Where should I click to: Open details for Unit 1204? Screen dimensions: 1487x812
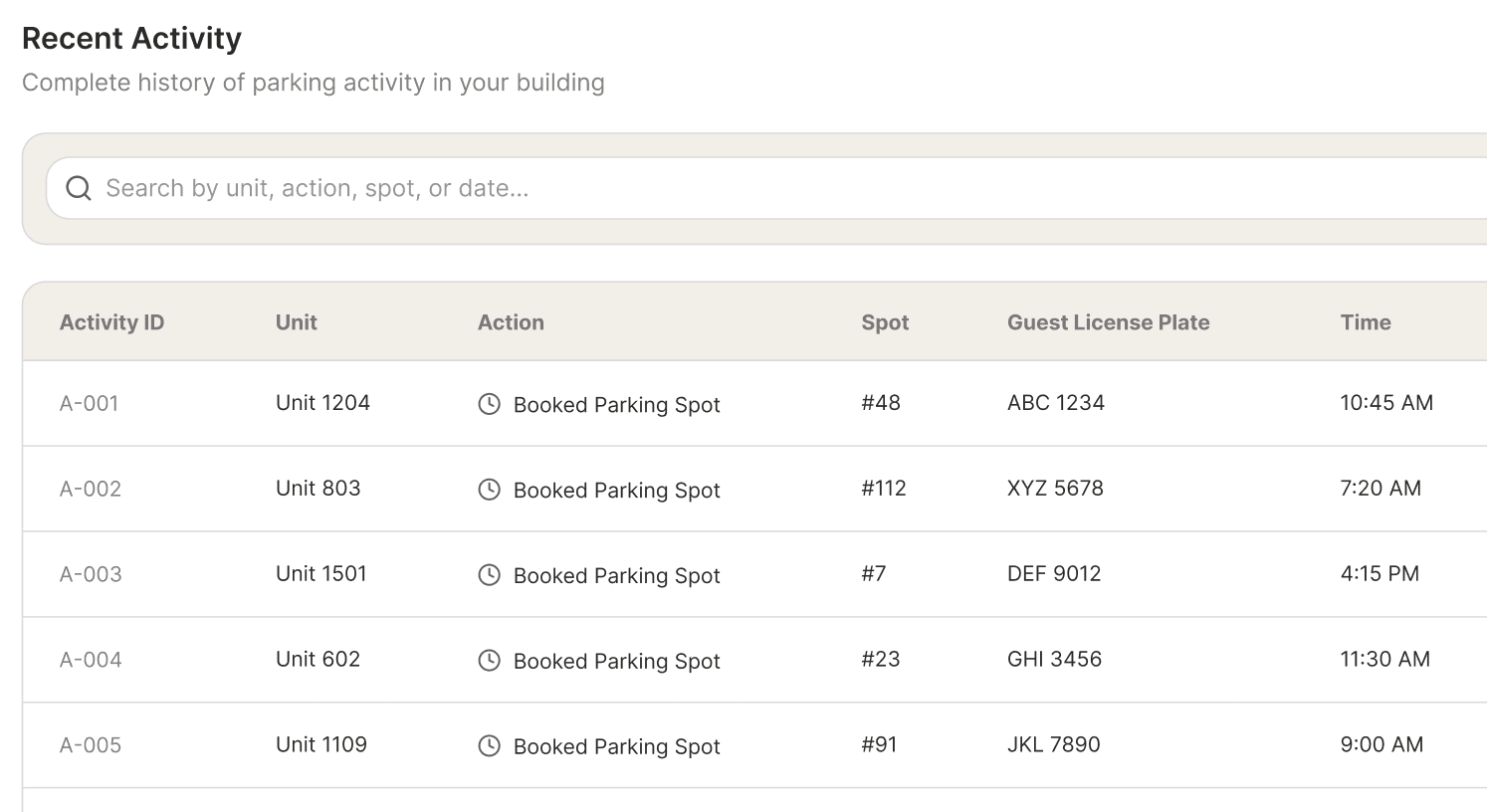click(x=322, y=403)
